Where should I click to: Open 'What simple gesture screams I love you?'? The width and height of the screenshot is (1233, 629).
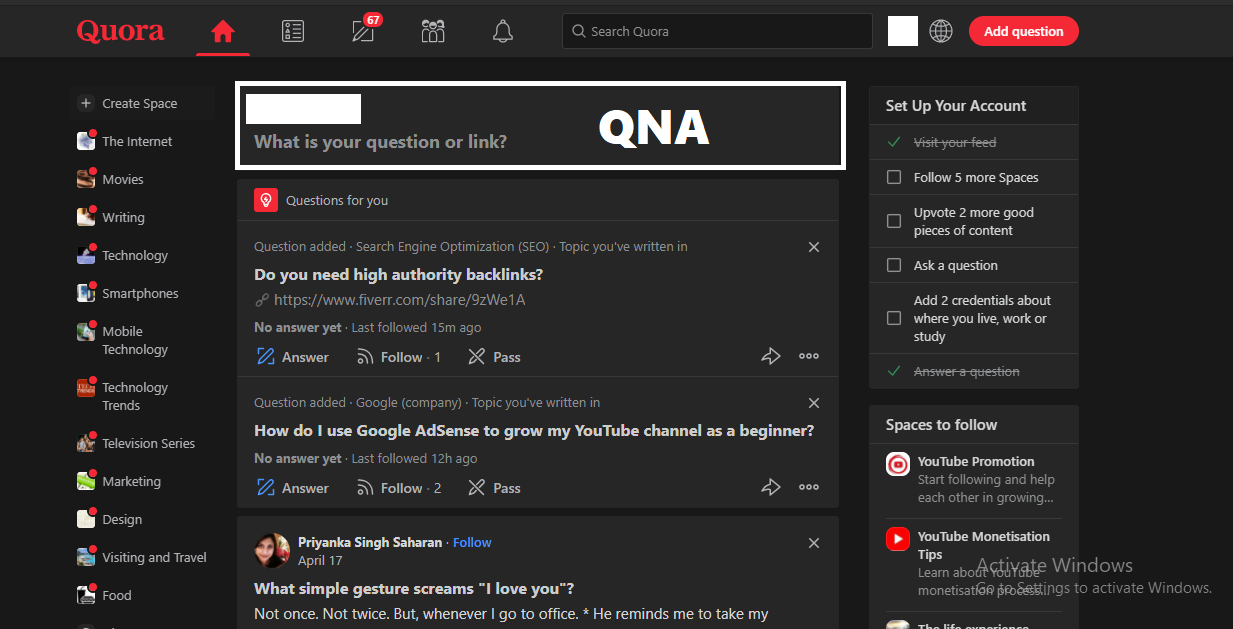click(x=414, y=588)
